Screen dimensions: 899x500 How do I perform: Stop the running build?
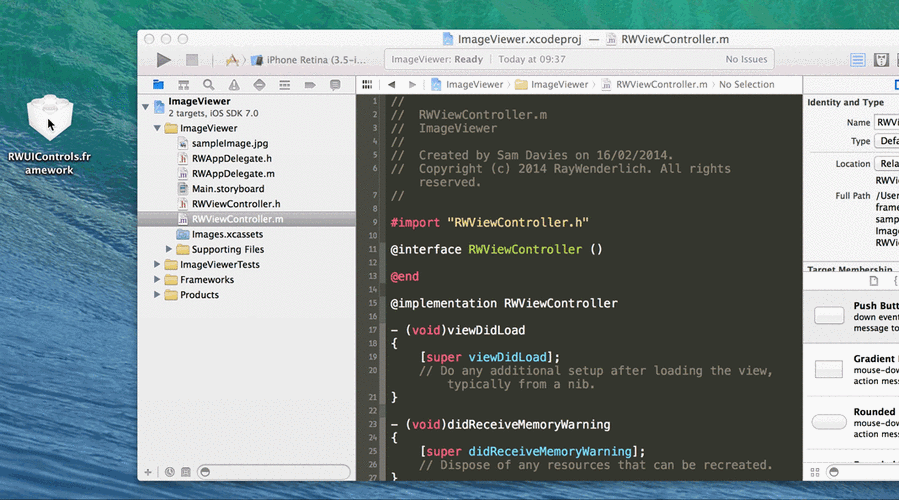(x=192, y=60)
